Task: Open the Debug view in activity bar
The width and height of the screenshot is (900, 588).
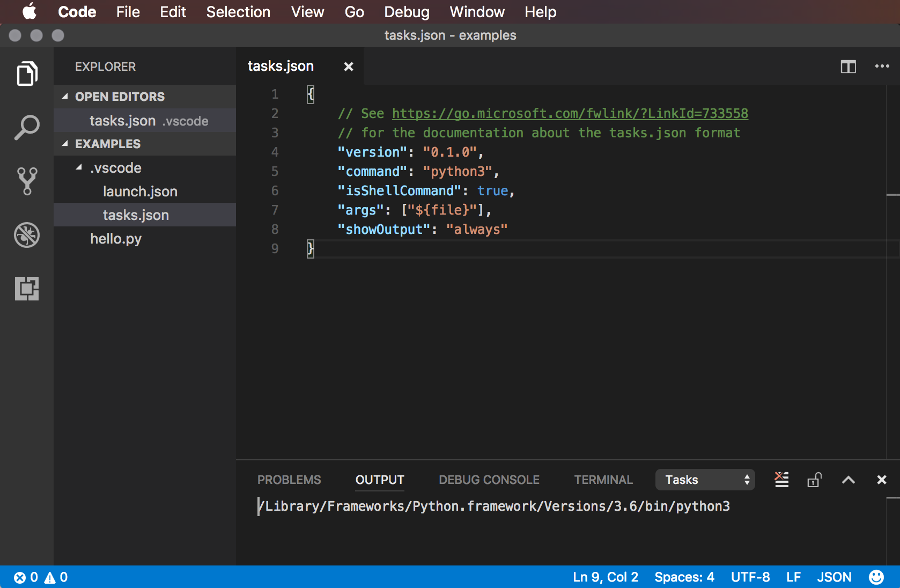Action: point(27,235)
